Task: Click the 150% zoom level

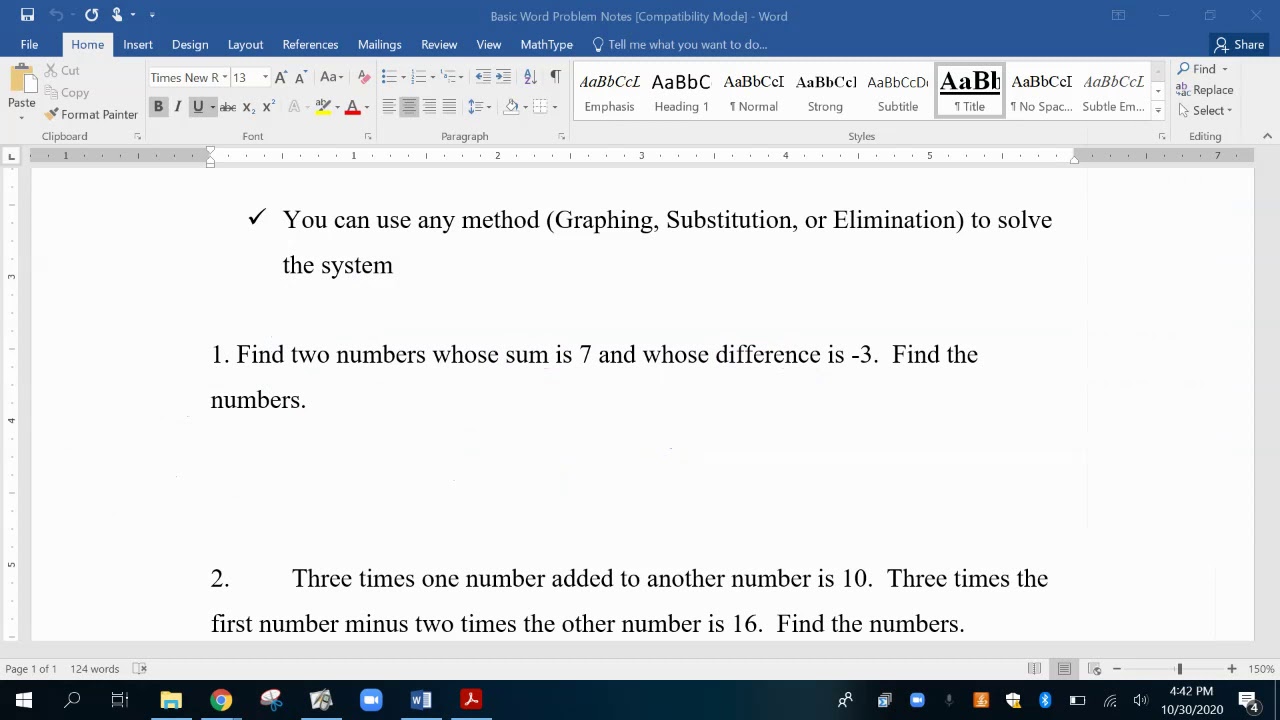Action: 1261,669
